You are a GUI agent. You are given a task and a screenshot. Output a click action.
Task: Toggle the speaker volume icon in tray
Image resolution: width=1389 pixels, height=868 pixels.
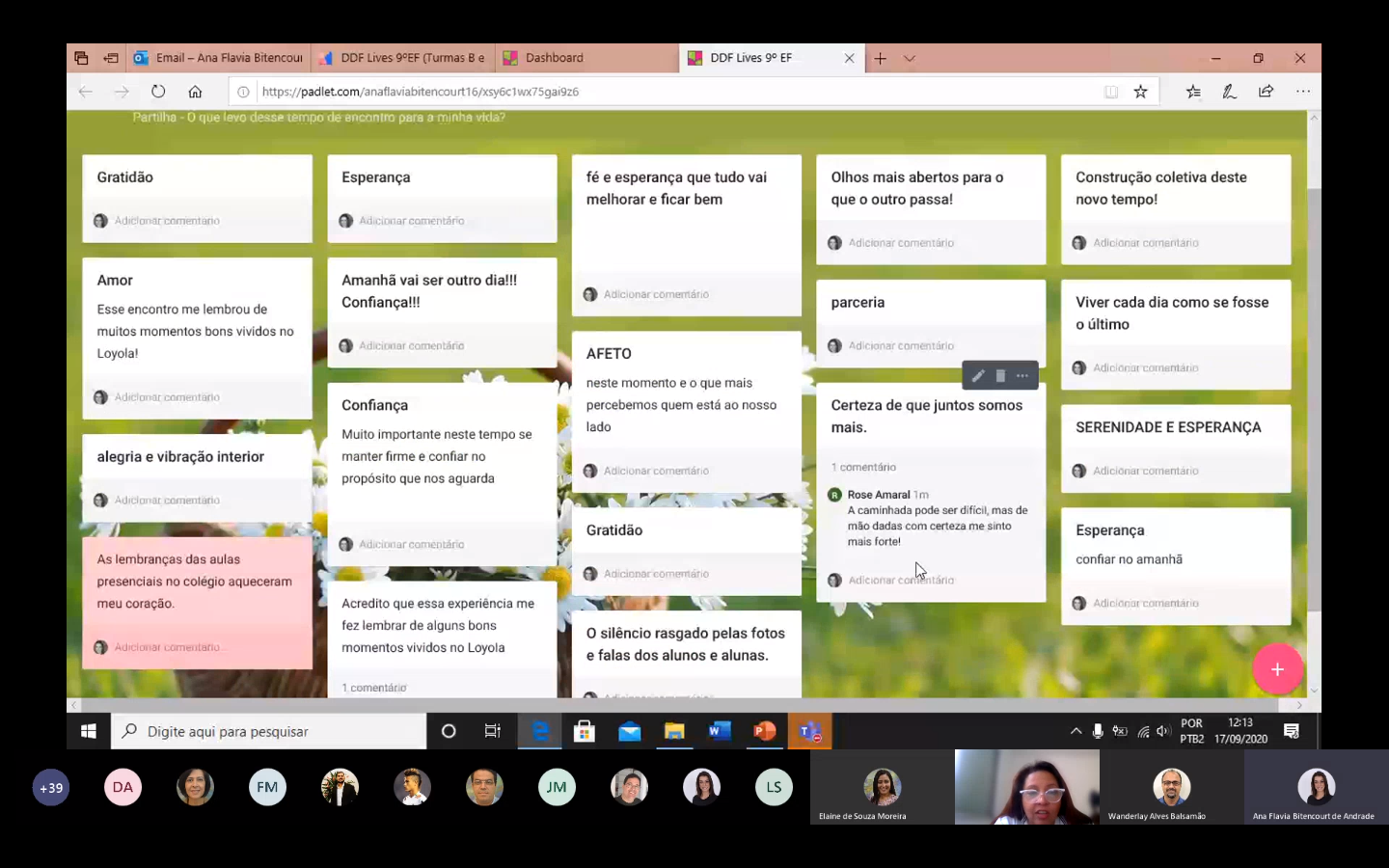click(x=1162, y=731)
